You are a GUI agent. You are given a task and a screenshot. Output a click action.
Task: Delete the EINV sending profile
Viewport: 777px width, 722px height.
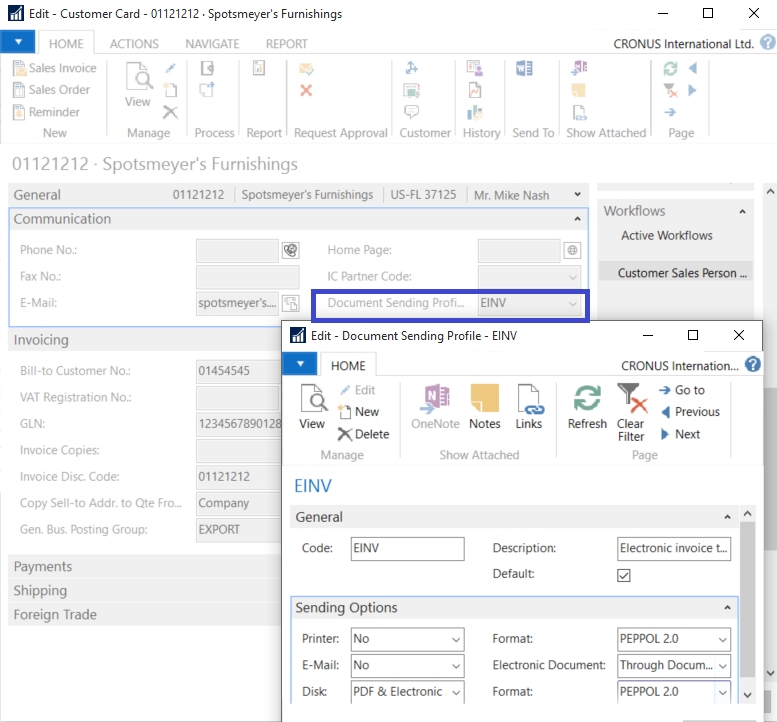pos(363,434)
